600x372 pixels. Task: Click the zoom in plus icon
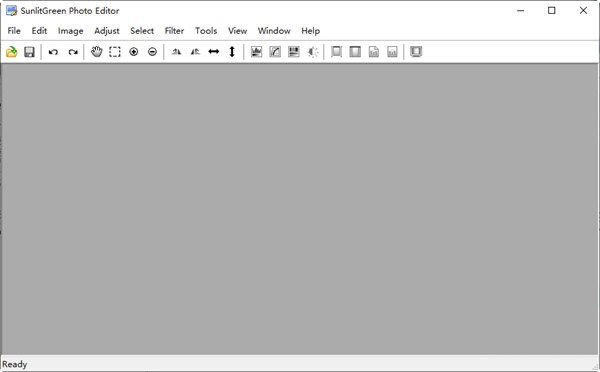tap(134, 52)
